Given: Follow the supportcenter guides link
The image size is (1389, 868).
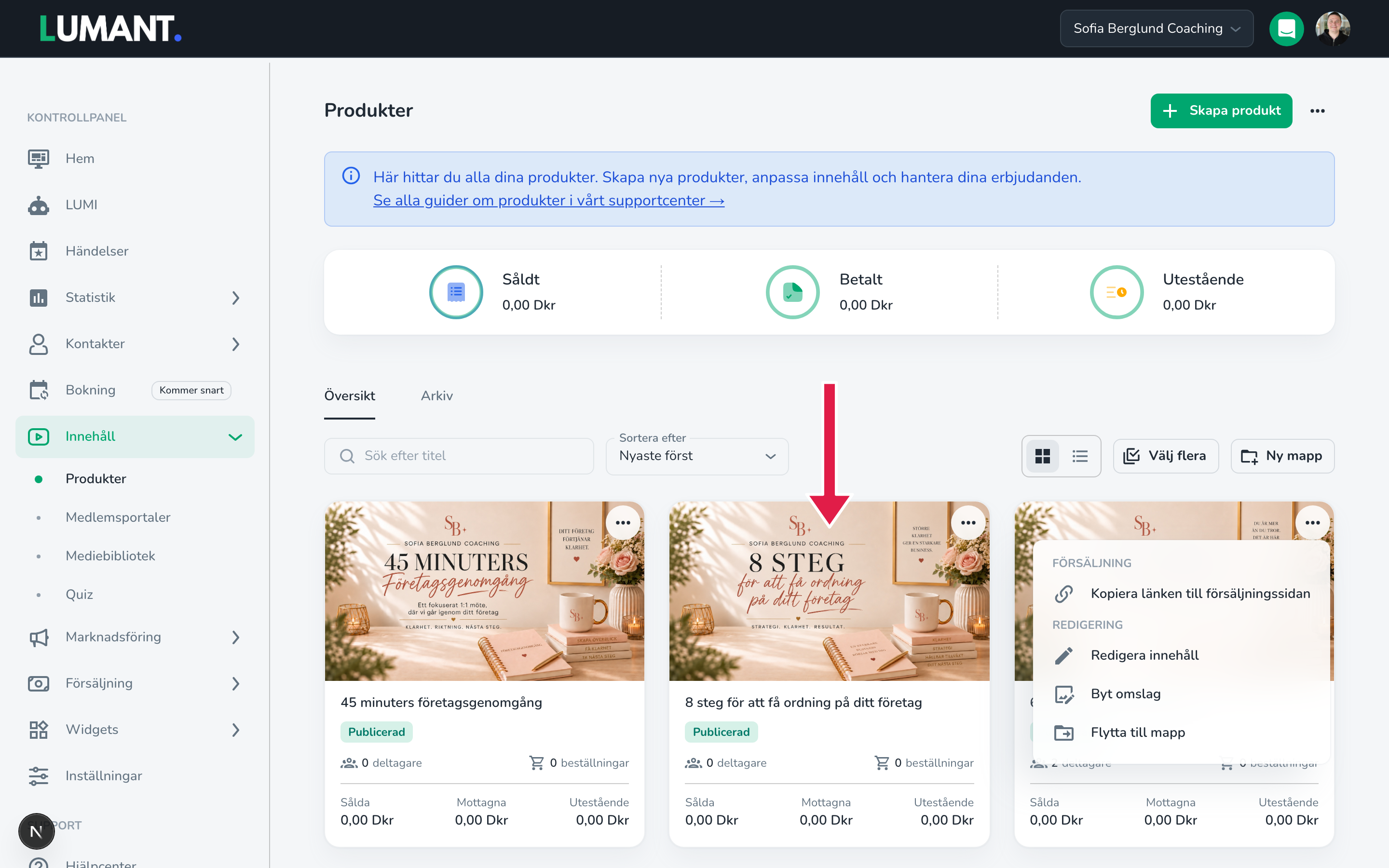Looking at the screenshot, I should [x=549, y=200].
